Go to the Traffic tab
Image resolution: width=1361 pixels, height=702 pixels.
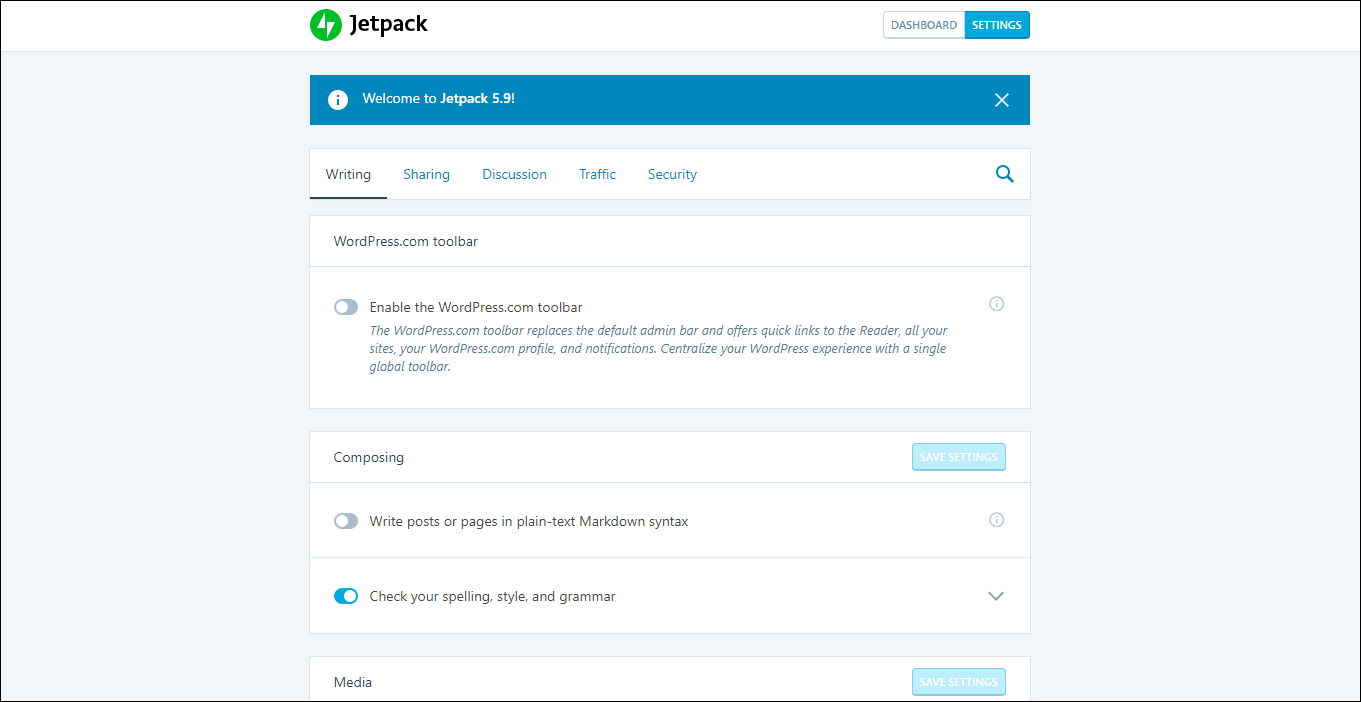(597, 174)
